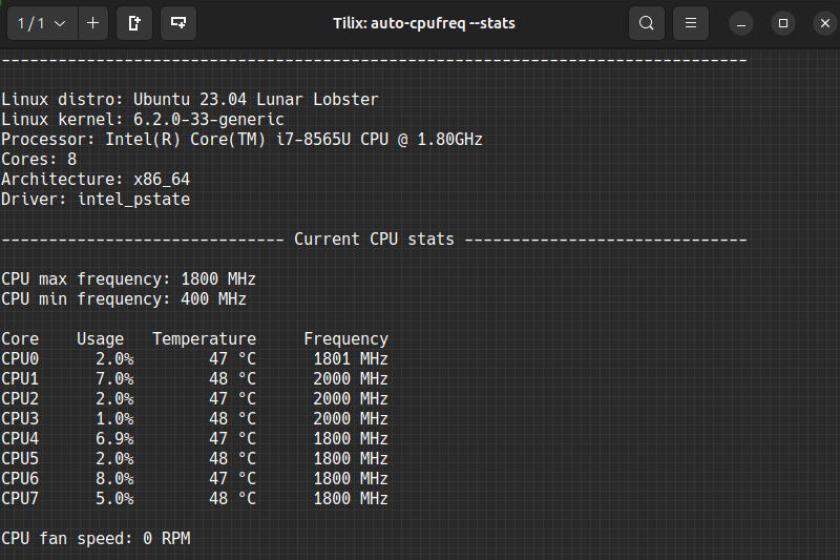Click CPU4 usage value 6.9%

coord(115,439)
